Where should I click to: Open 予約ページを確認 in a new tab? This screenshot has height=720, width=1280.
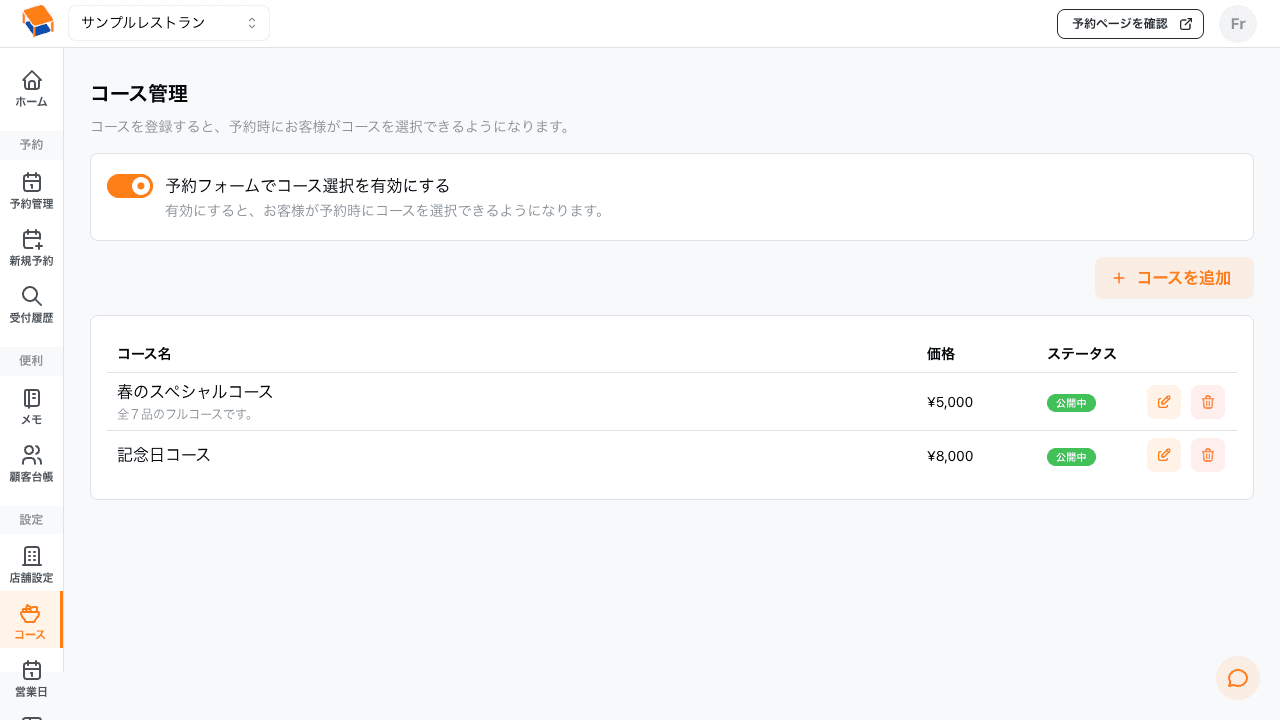[x=1130, y=23]
